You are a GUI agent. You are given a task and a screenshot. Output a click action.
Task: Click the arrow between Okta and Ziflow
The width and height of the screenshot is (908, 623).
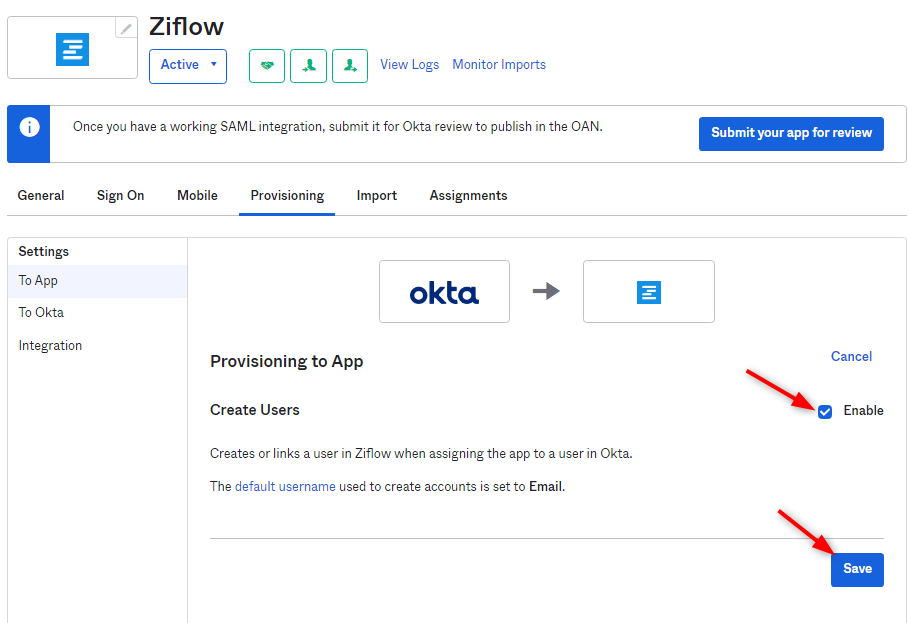pos(546,291)
